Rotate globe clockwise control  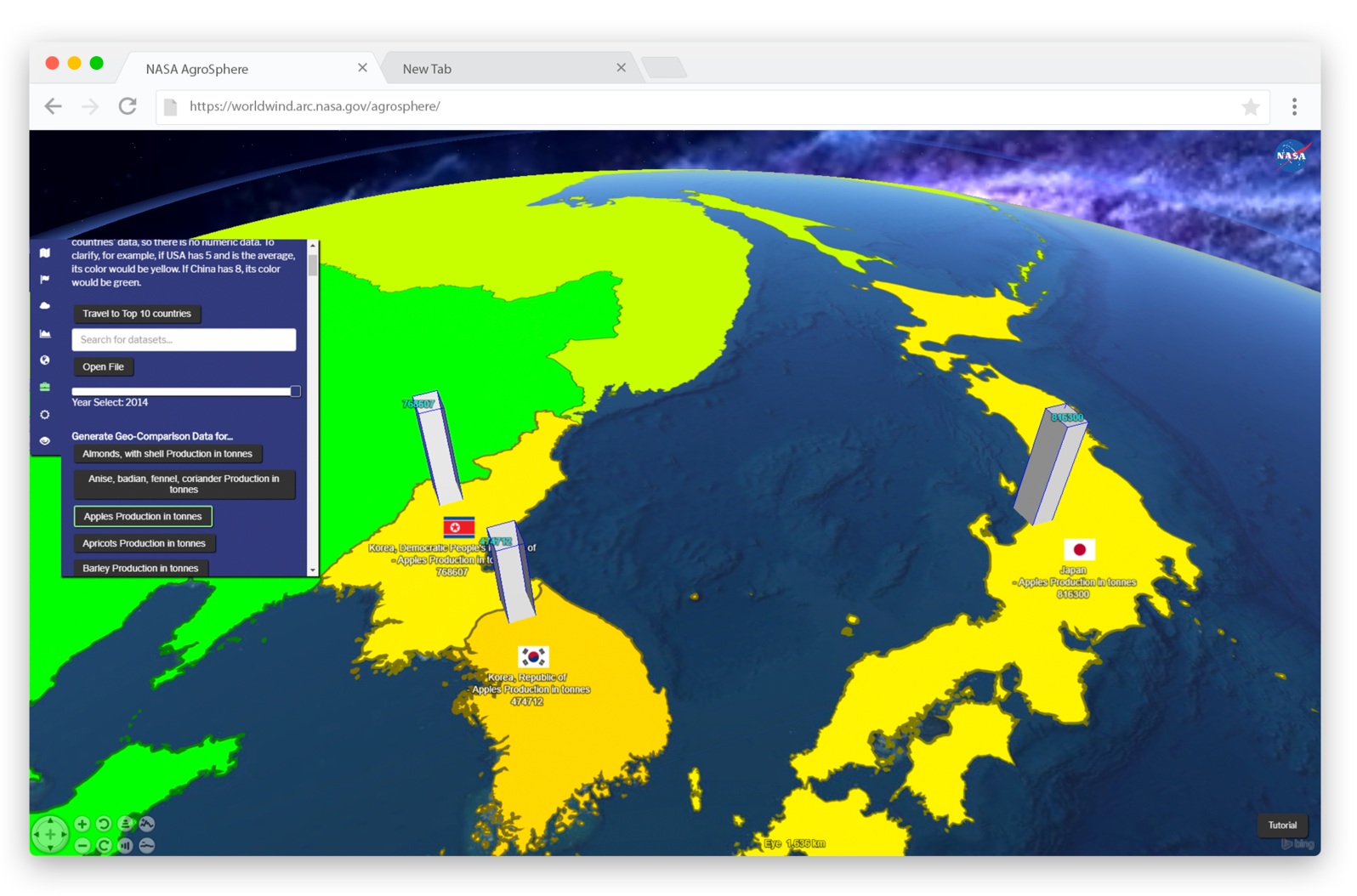pos(104,845)
